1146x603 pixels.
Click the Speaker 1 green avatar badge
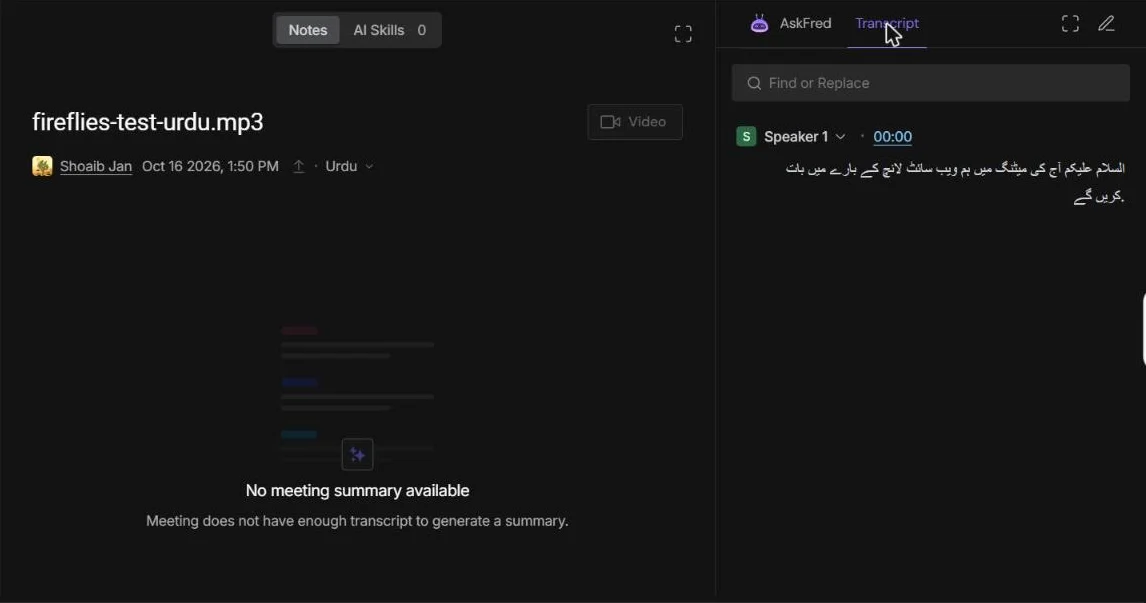[746, 137]
